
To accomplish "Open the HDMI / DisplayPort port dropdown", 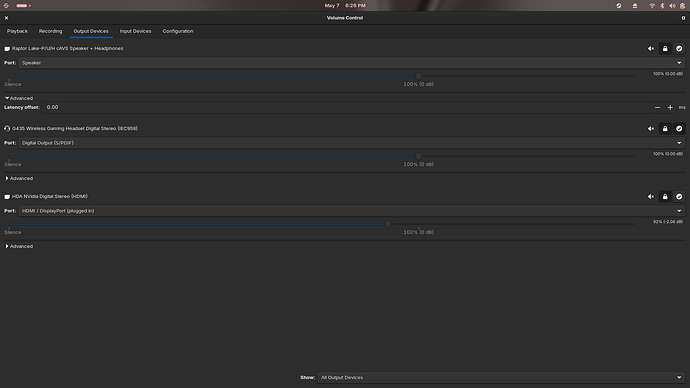I will pos(351,211).
